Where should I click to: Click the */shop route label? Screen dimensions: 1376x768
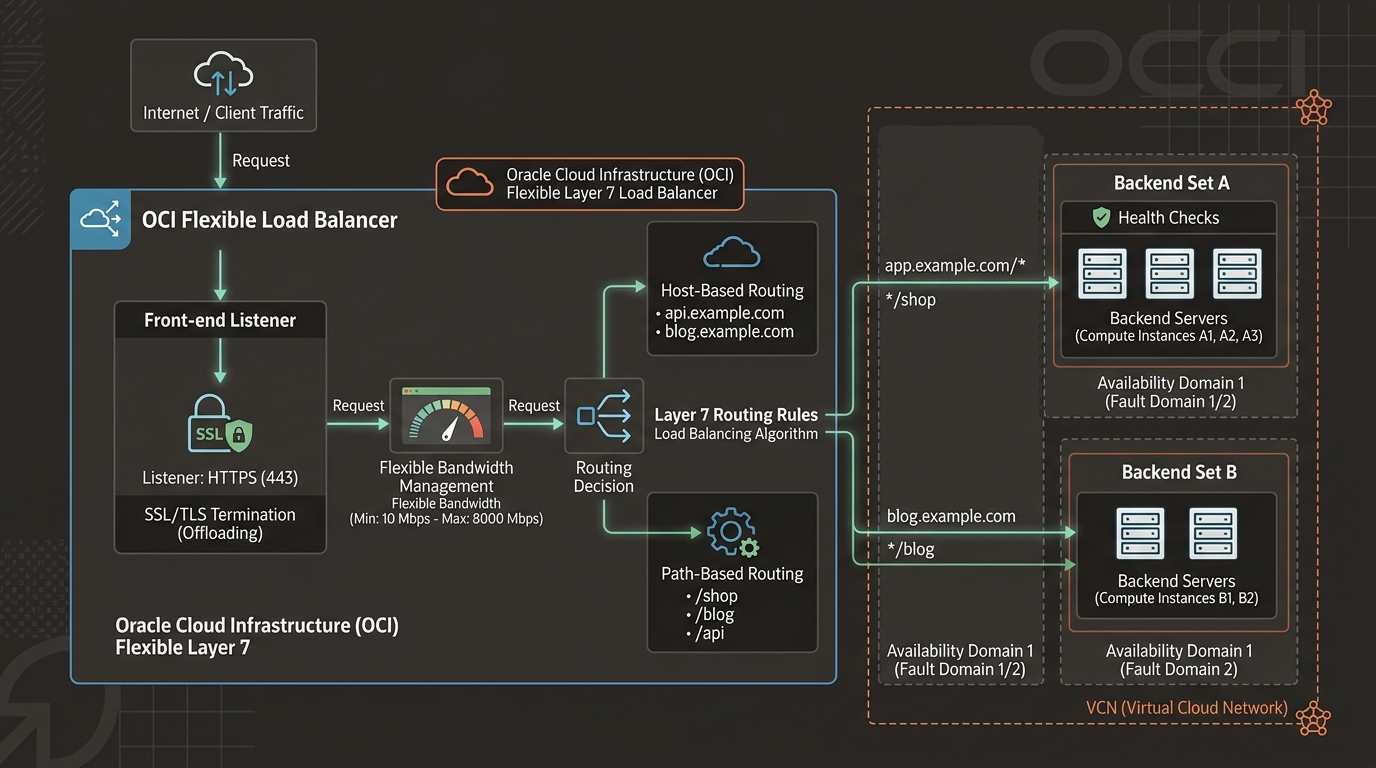click(910, 299)
